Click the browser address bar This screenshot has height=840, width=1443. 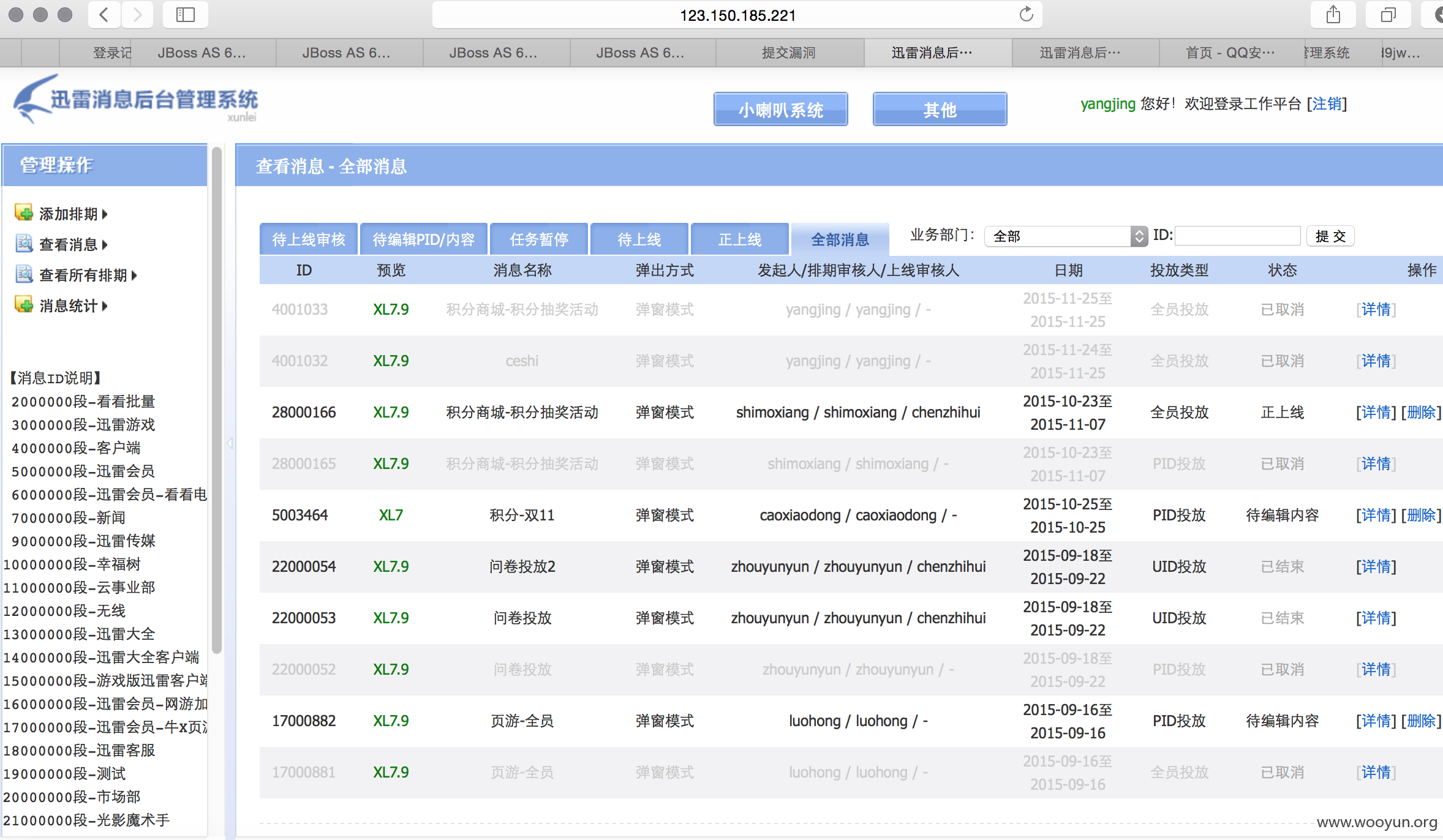(x=737, y=15)
